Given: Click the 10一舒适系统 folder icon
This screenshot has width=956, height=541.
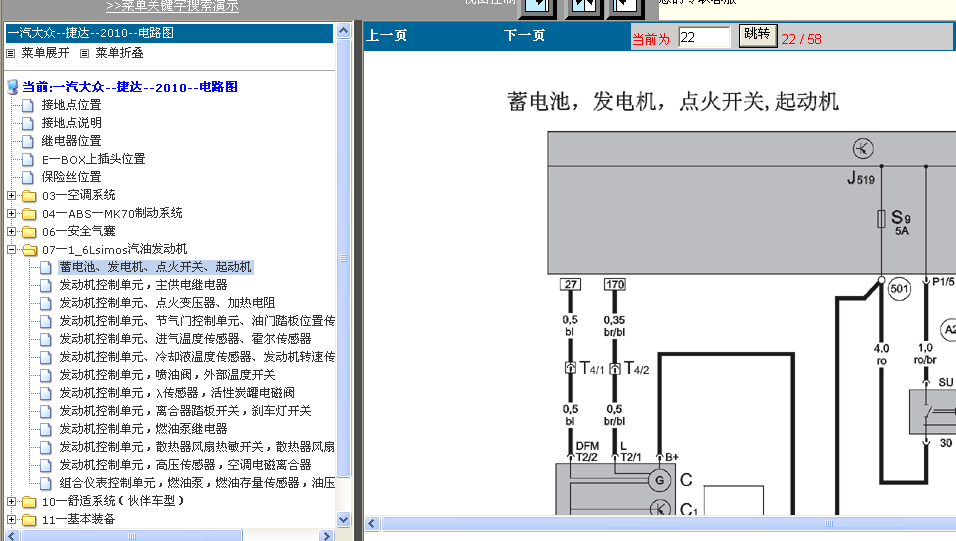Looking at the screenshot, I should [x=29, y=501].
